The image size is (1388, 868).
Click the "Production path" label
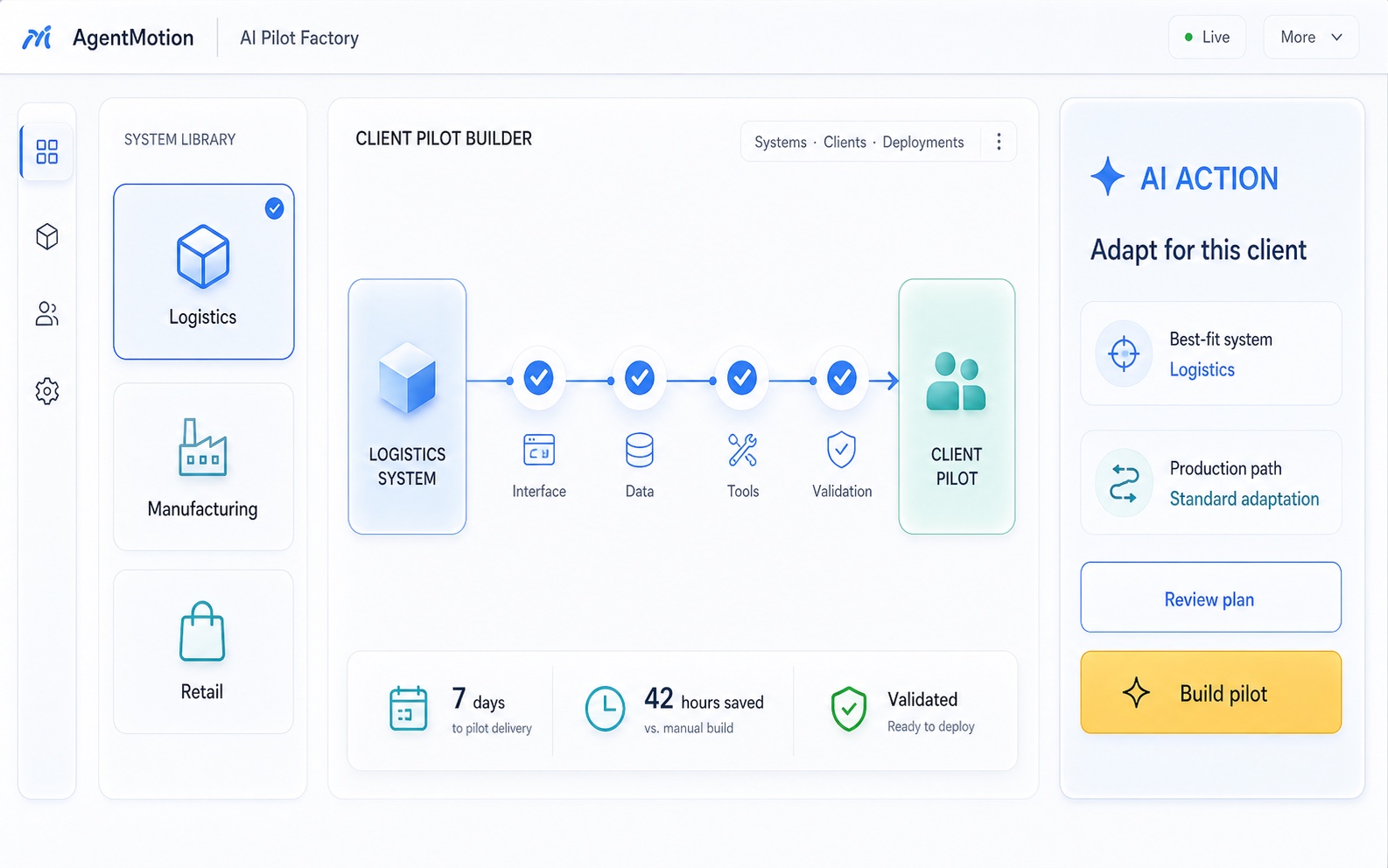tap(1225, 468)
